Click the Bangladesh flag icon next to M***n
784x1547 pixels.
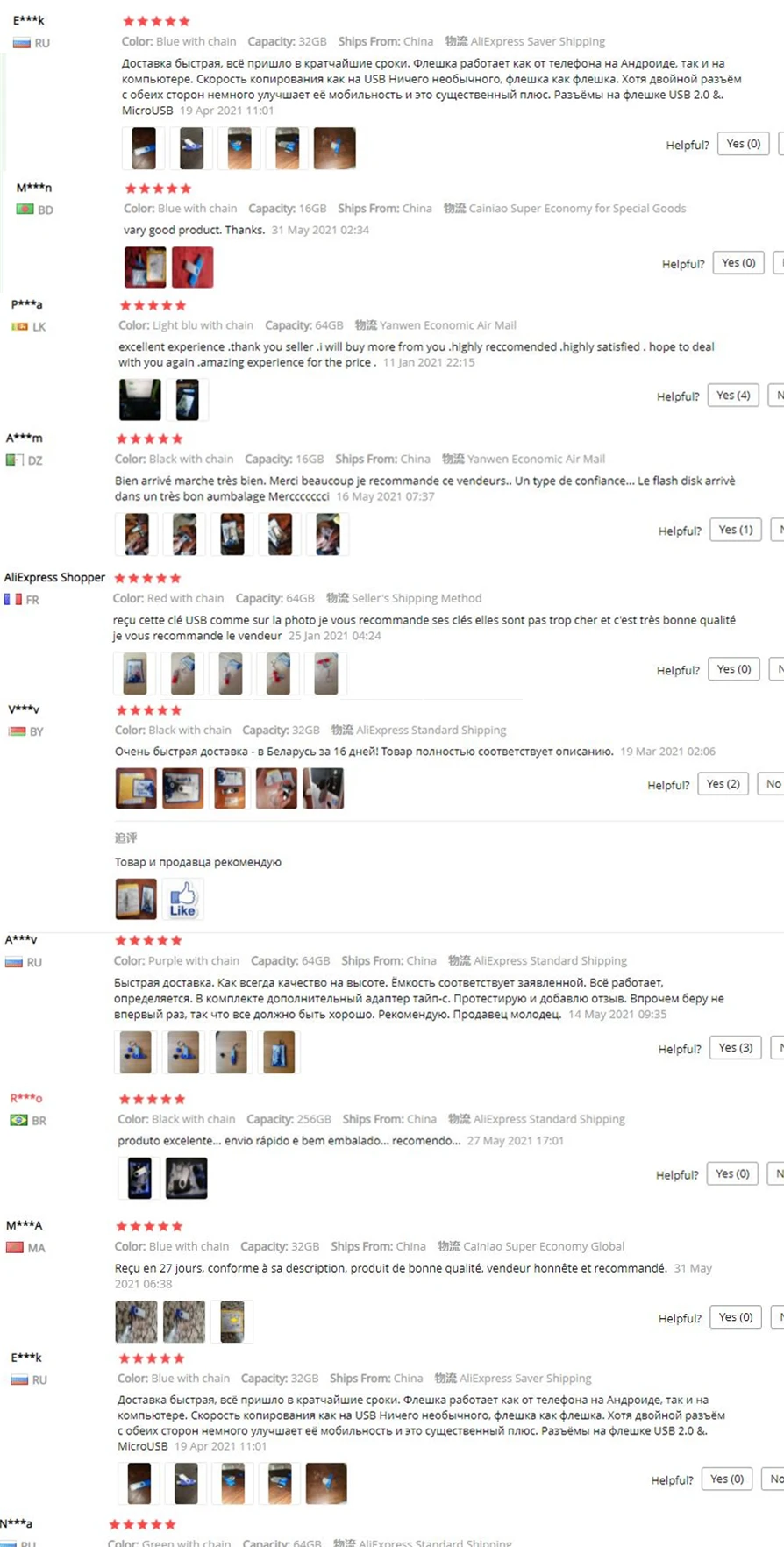25,210
